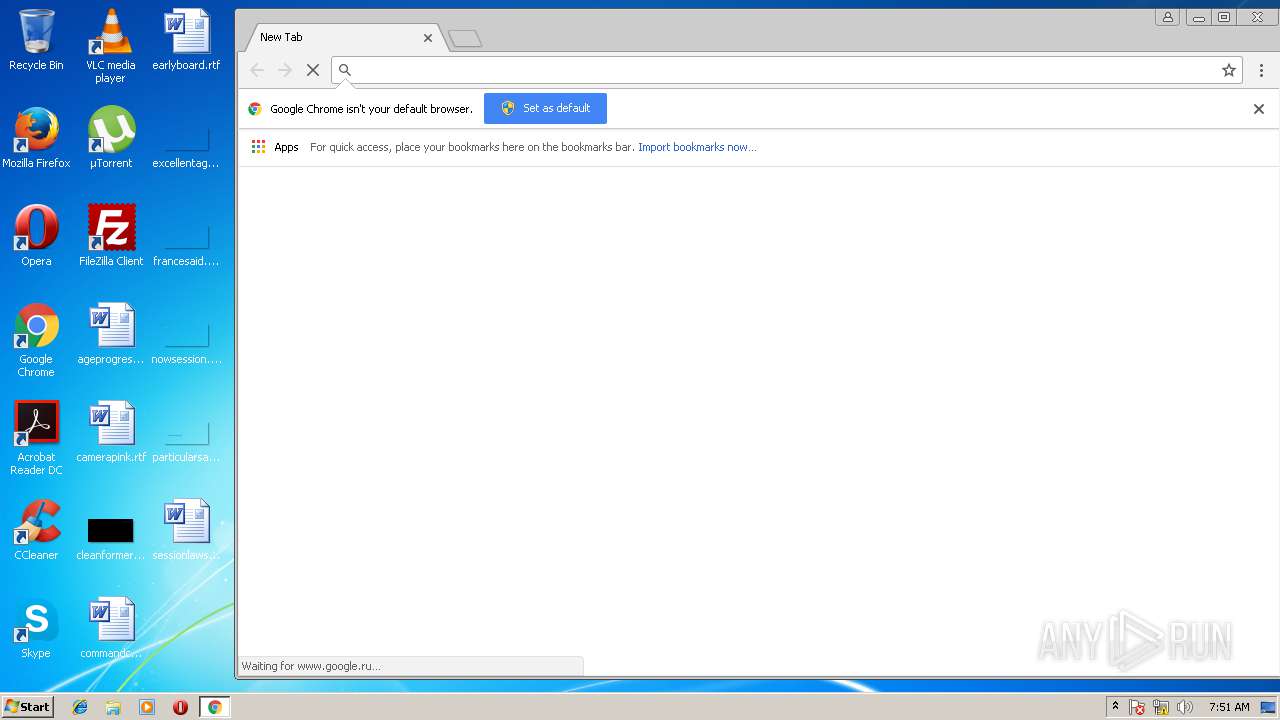Launch µTorrent from the desktop
This screenshot has height=720, width=1280.
click(x=111, y=138)
